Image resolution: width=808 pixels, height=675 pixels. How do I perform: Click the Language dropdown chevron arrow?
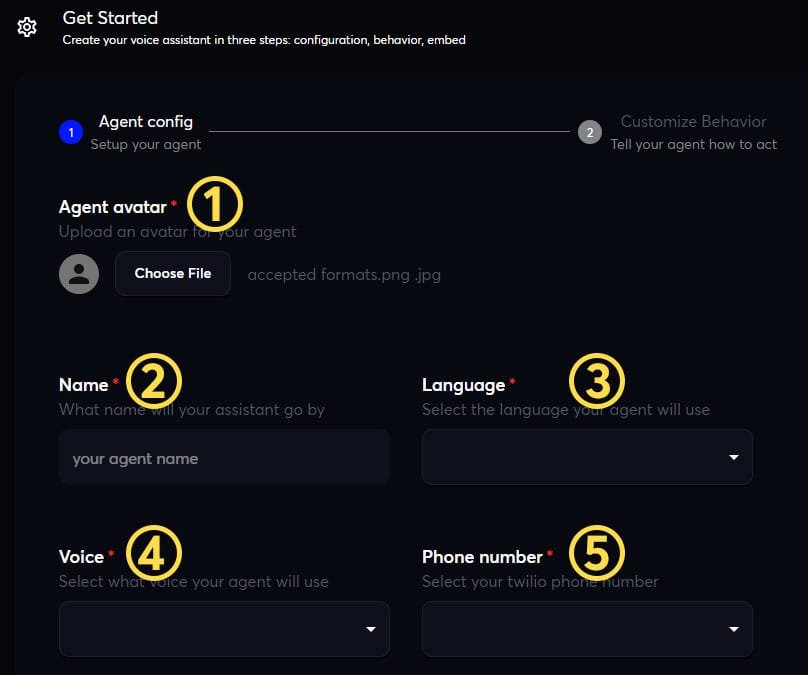[x=736, y=456]
